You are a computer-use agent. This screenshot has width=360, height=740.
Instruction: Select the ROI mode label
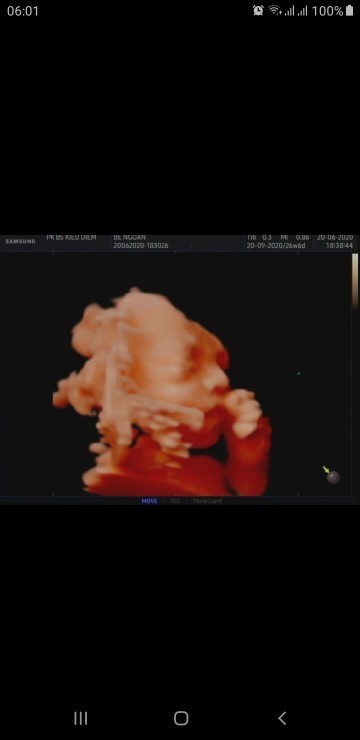[x=175, y=501]
